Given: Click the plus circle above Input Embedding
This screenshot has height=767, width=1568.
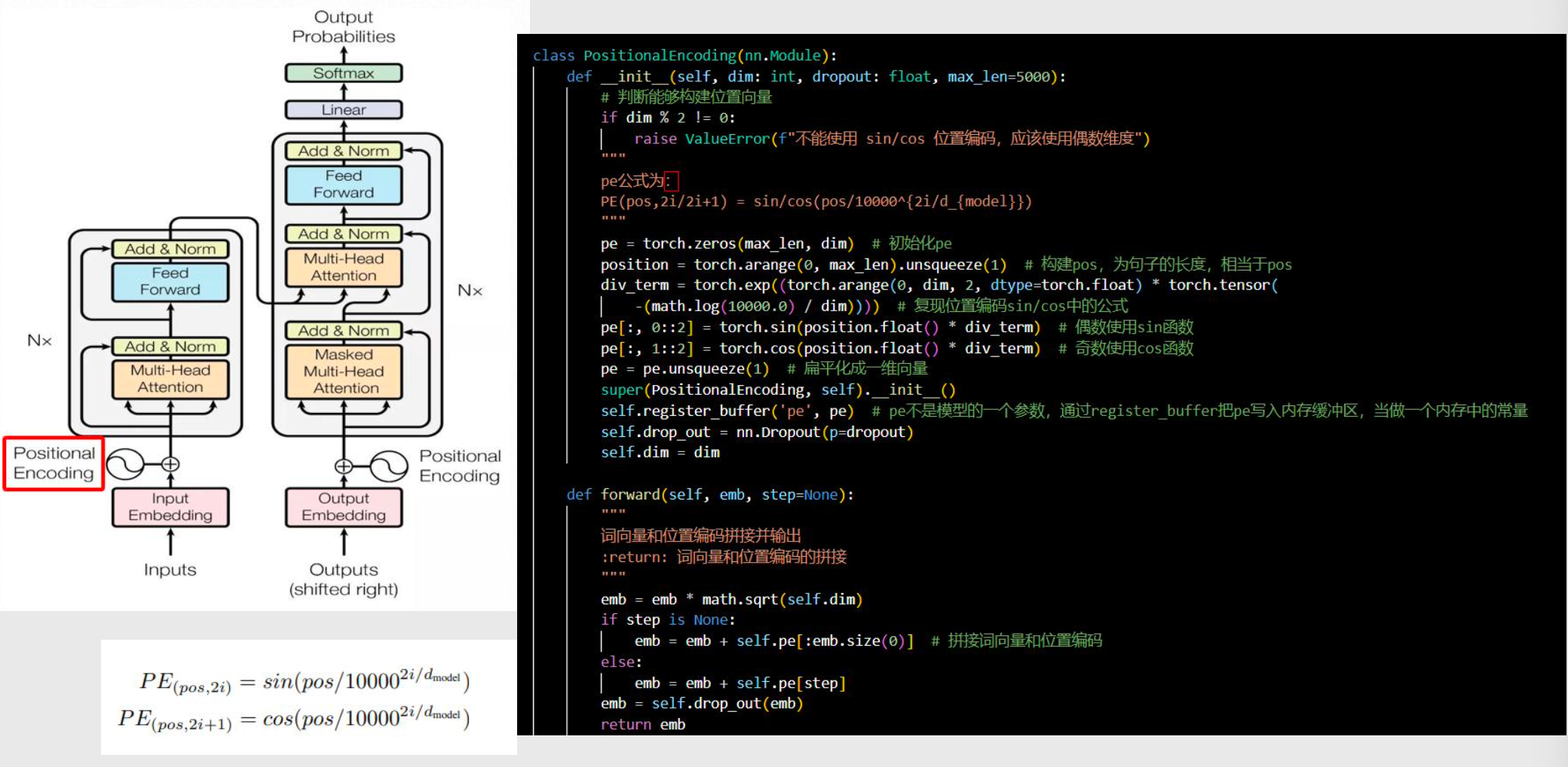Looking at the screenshot, I should [170, 464].
